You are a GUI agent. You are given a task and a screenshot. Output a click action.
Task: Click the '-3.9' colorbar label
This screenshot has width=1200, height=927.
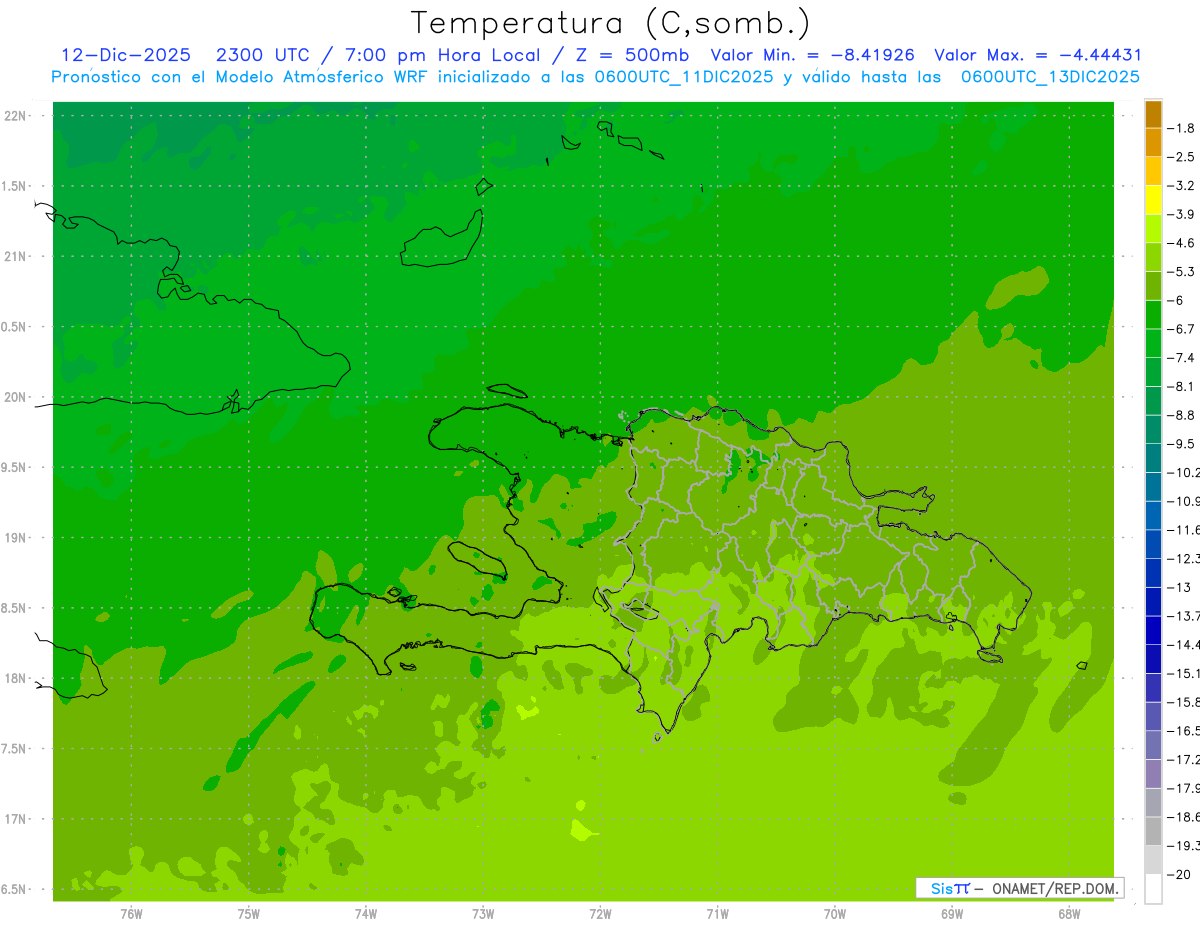[1182, 214]
